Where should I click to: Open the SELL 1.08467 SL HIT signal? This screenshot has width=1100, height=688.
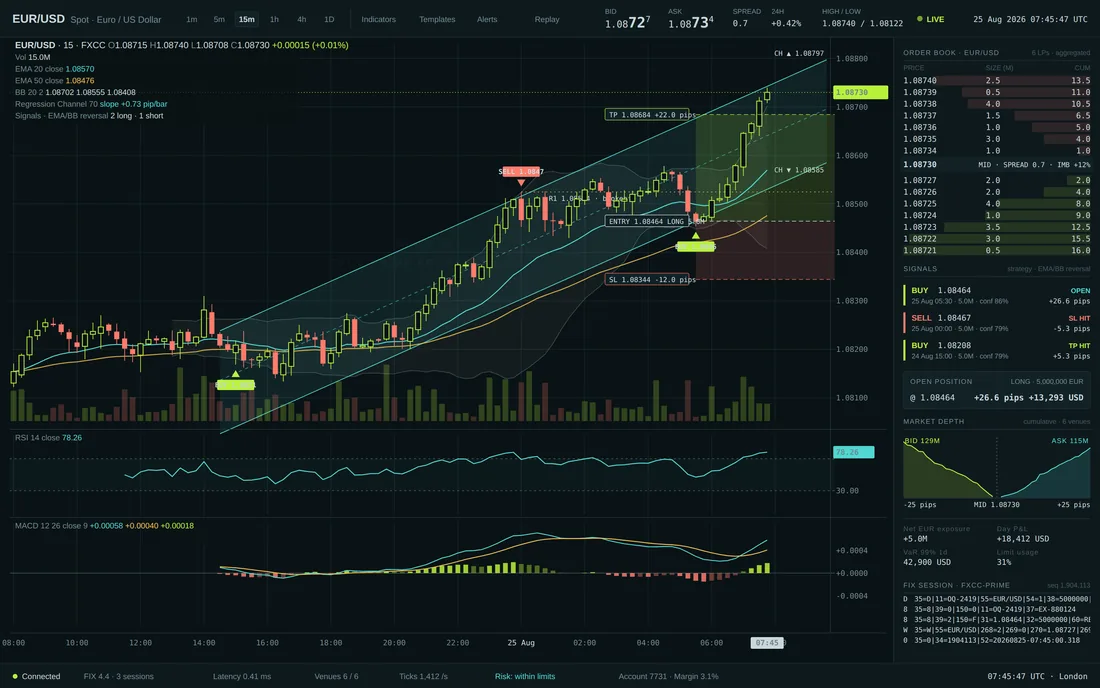coord(997,323)
